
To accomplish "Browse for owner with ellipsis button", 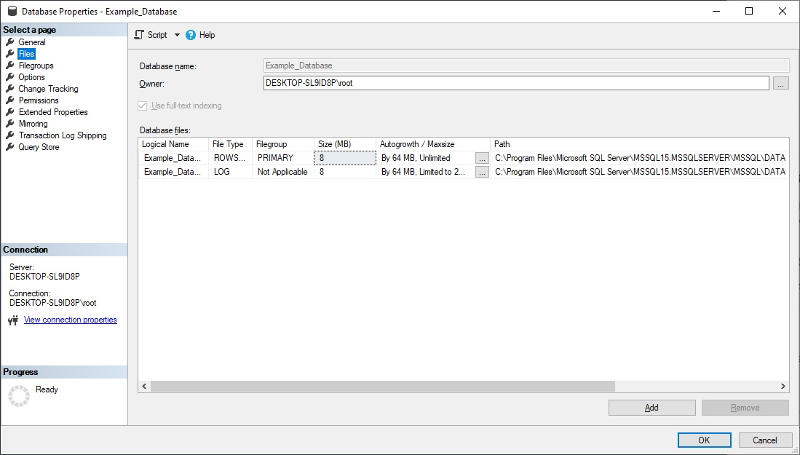I will point(781,83).
